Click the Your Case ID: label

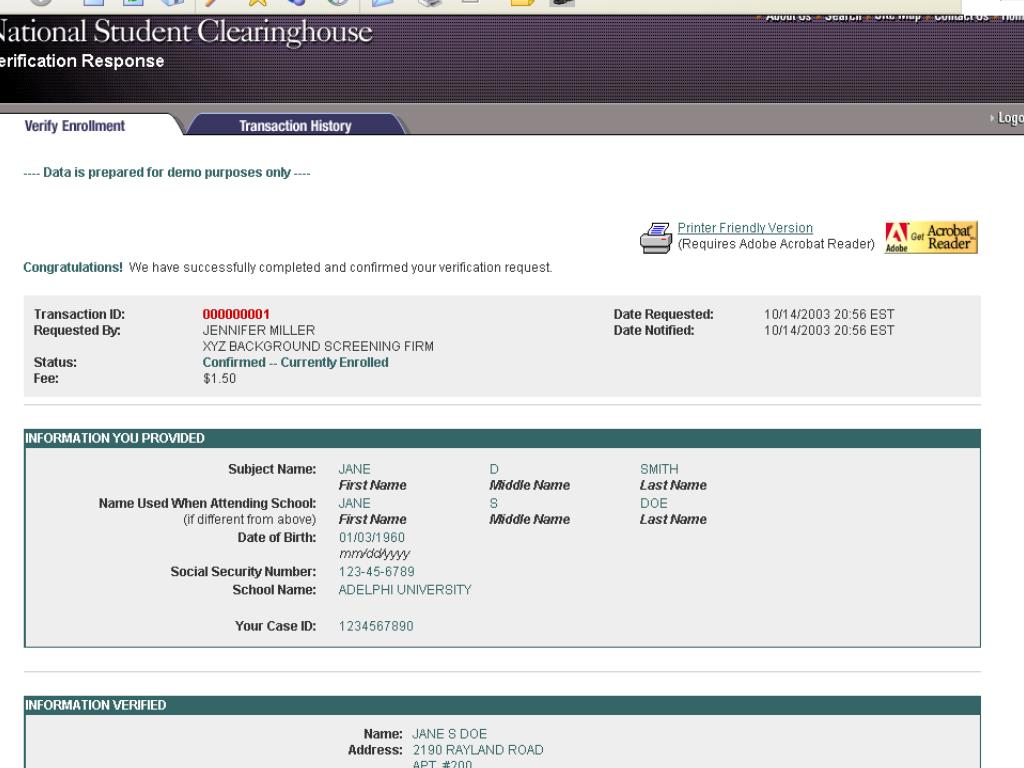click(x=276, y=626)
